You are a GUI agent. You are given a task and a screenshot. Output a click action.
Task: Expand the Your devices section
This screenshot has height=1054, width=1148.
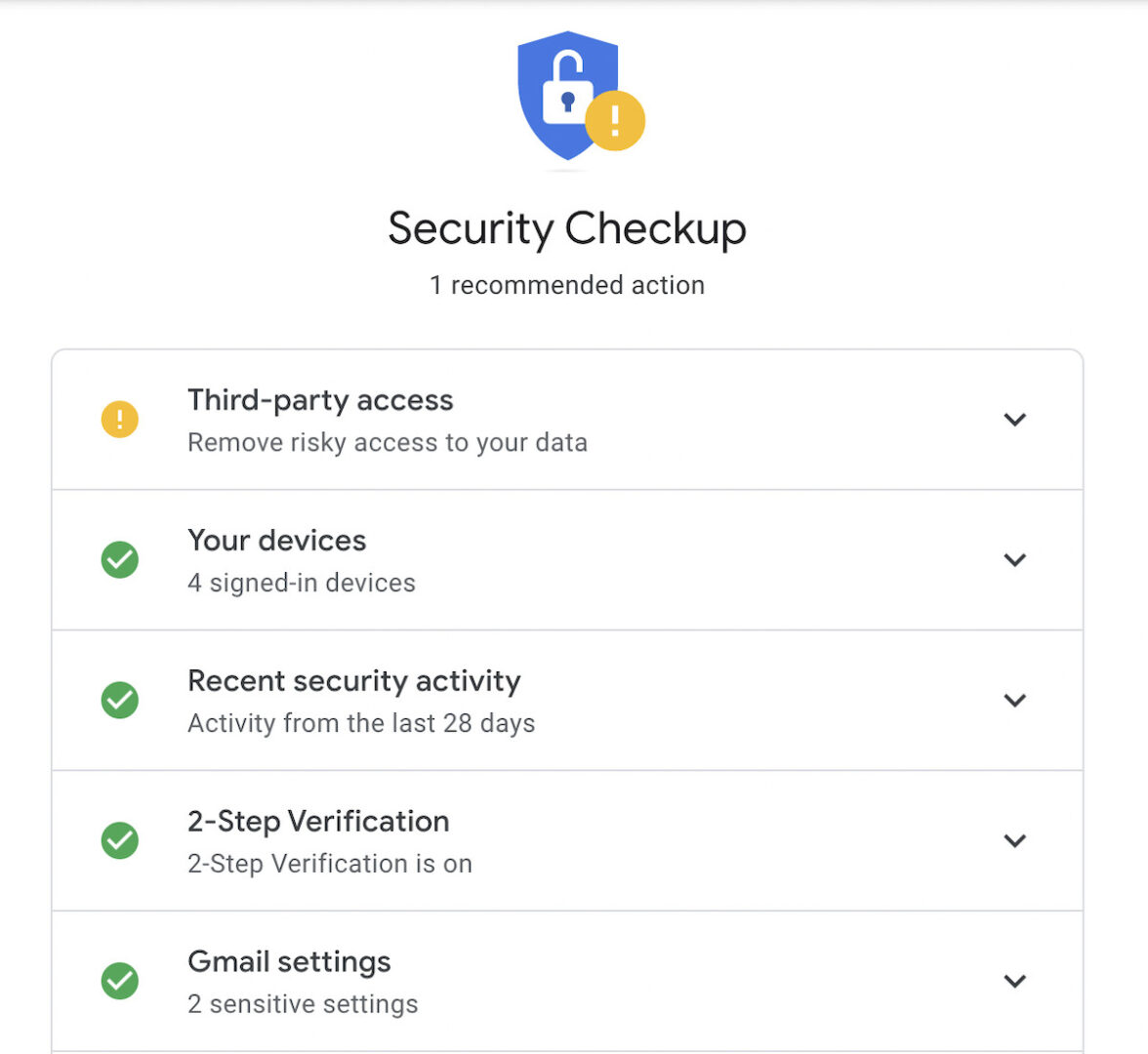pos(1014,559)
